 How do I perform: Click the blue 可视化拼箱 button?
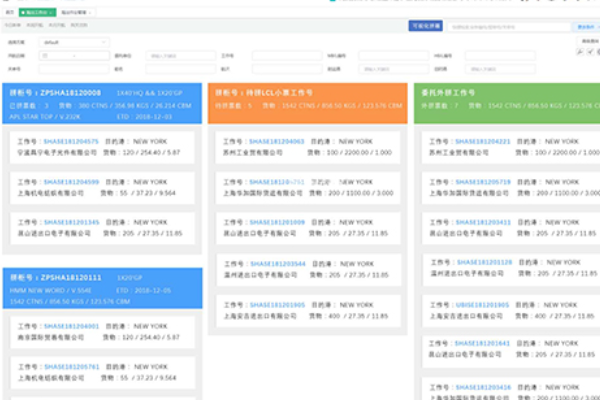click(x=425, y=27)
